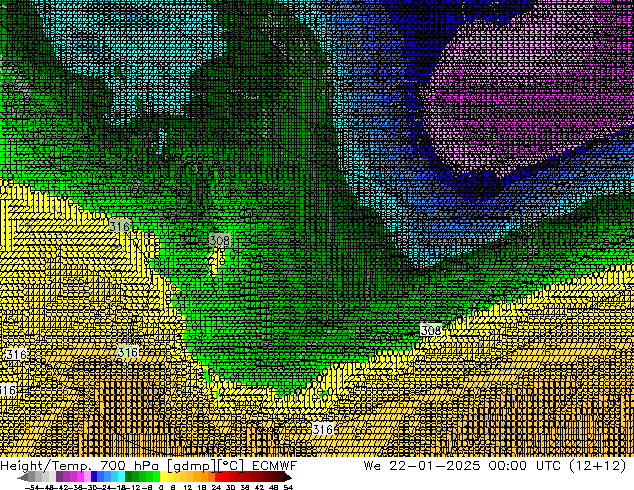The image size is (634, 490).
Task: Click the ECMWF model label
Action: click(274, 466)
